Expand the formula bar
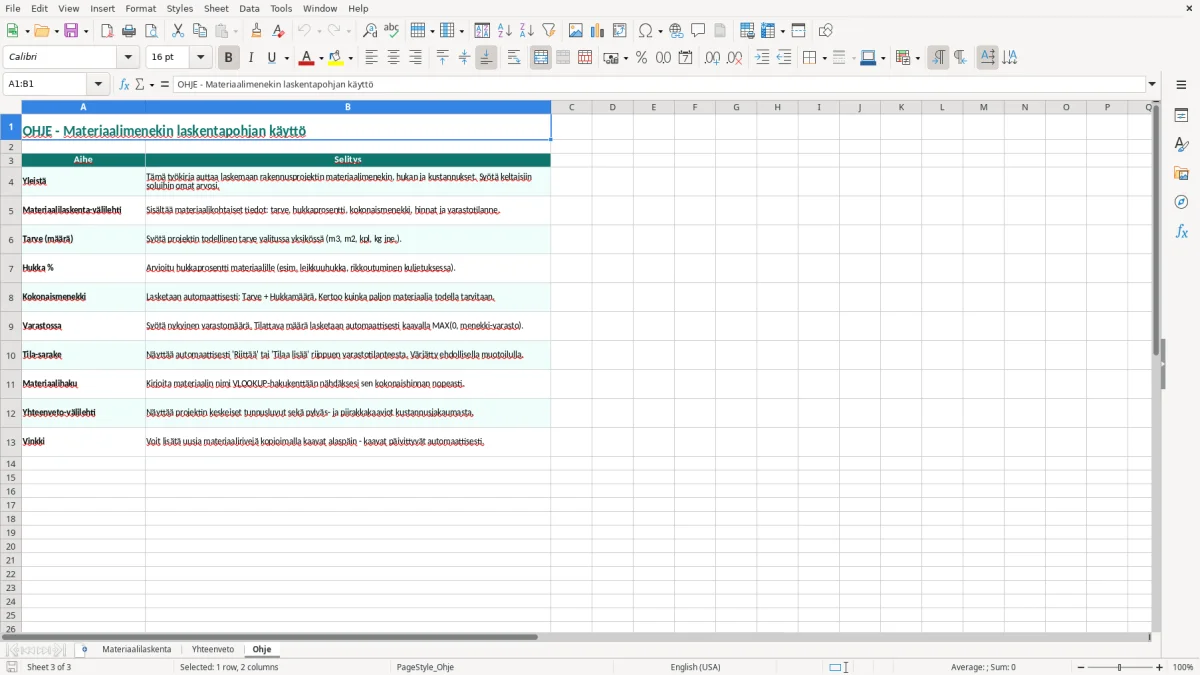1200x675 pixels. tap(1152, 85)
